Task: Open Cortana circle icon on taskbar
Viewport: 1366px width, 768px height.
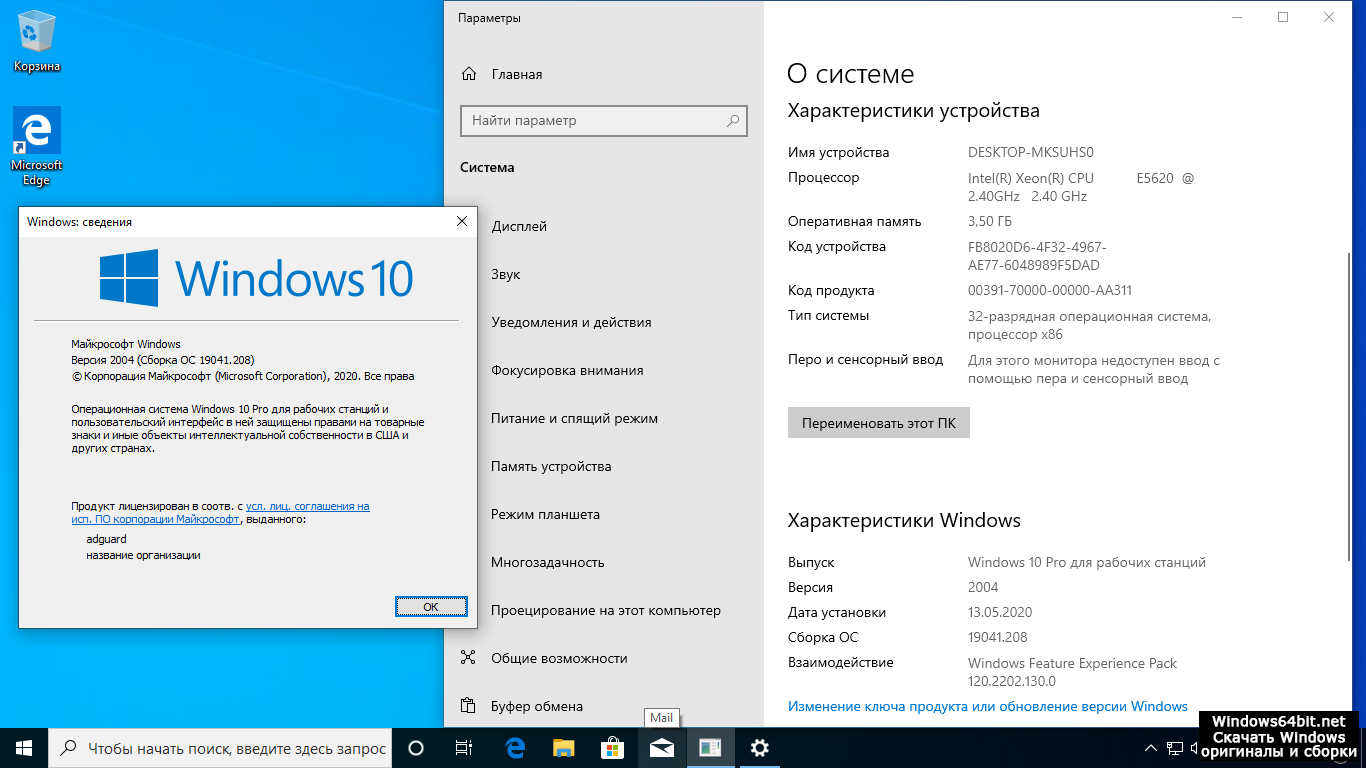Action: [x=416, y=748]
